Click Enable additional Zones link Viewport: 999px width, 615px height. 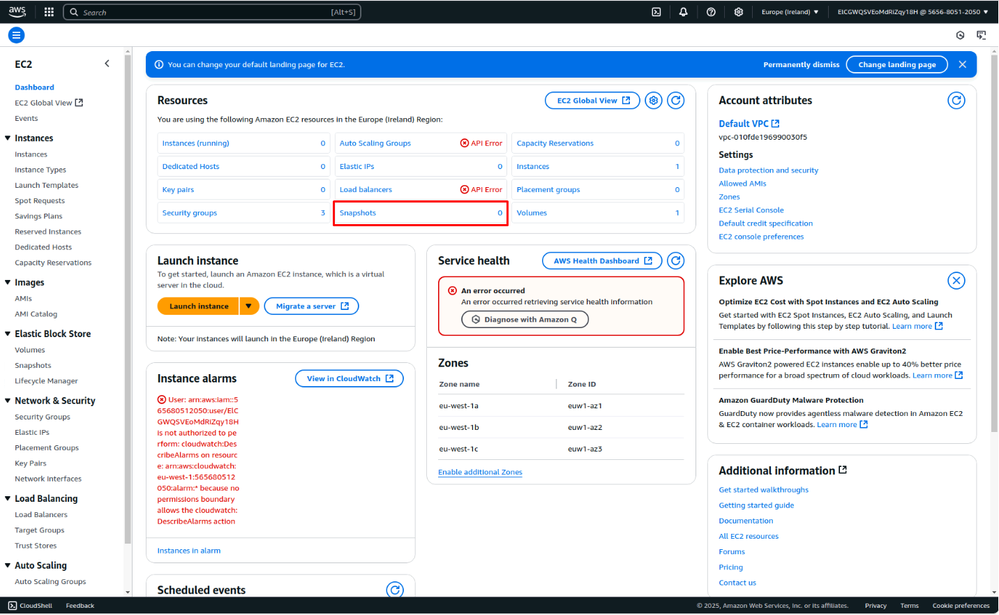tap(480, 472)
